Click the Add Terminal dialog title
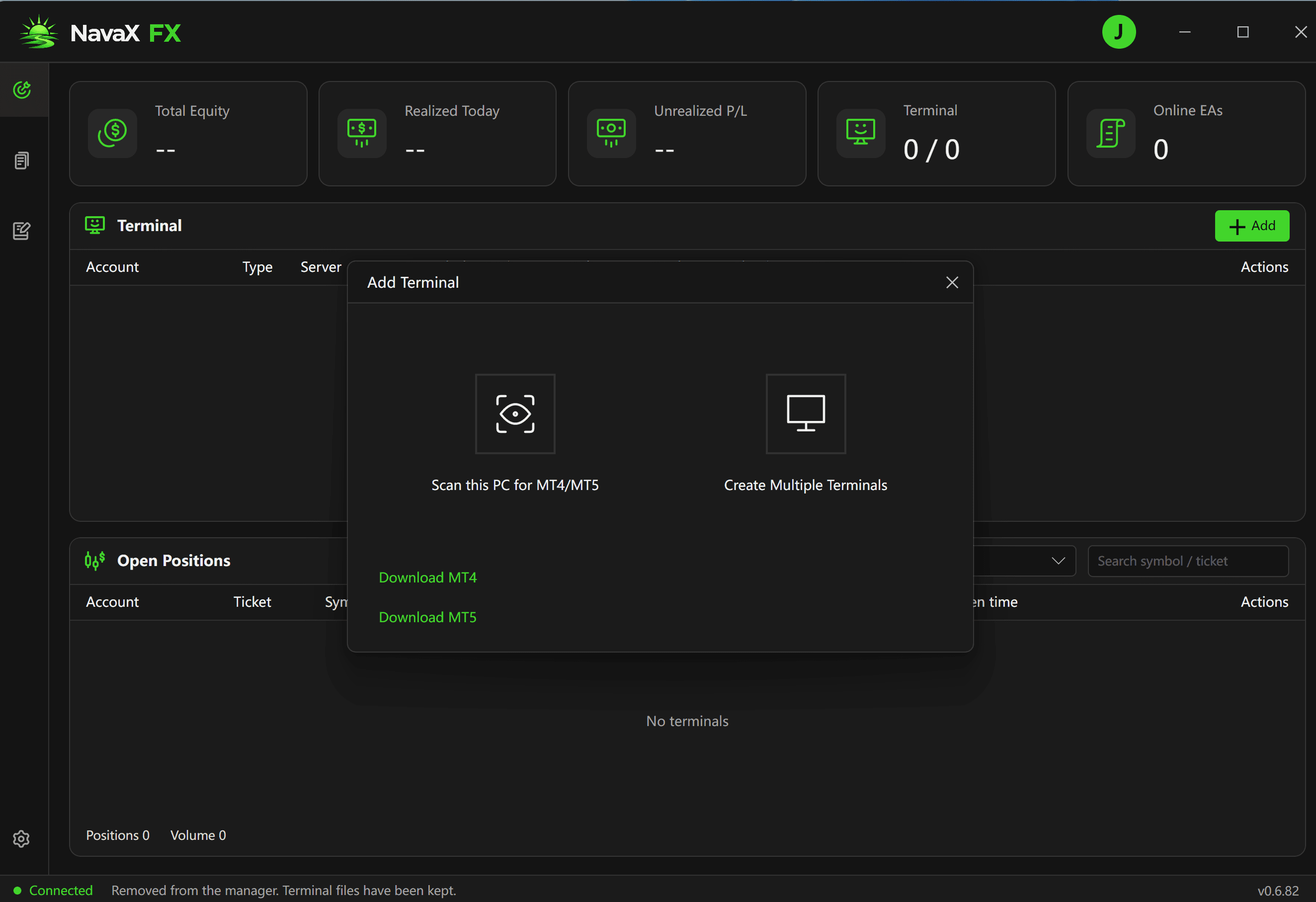The height and width of the screenshot is (902, 1316). (413, 283)
